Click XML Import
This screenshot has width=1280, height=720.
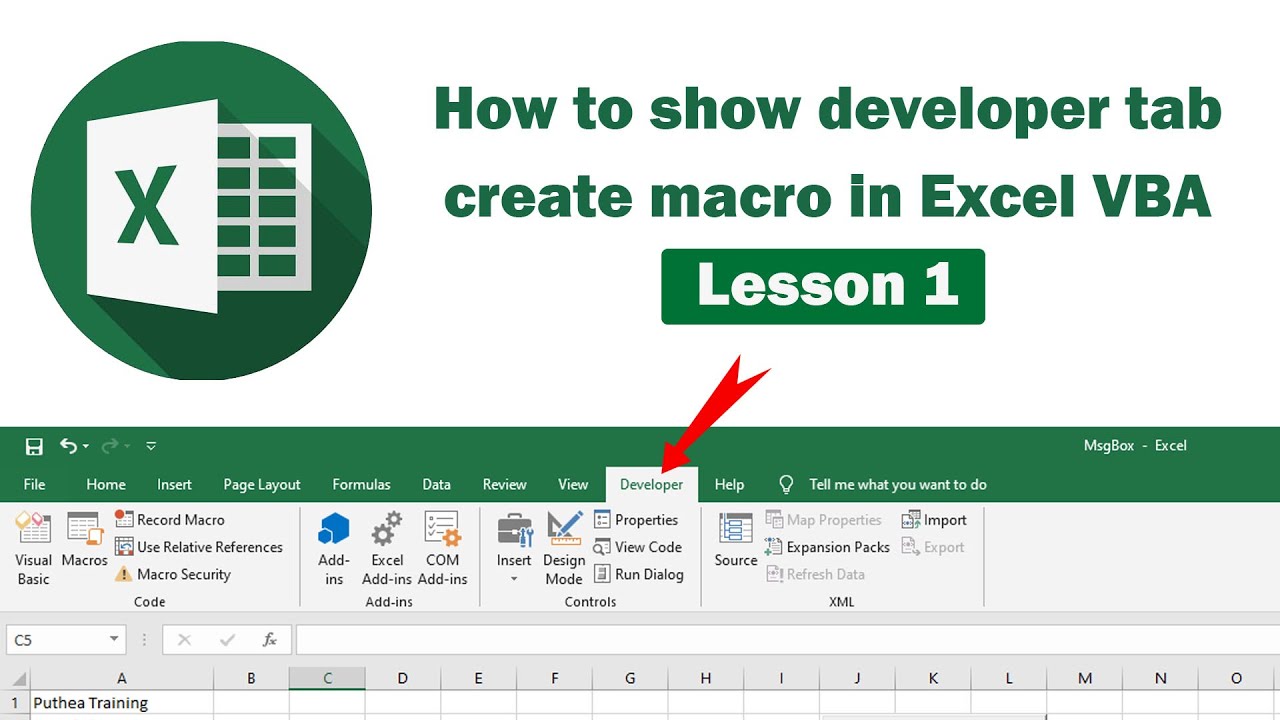[x=934, y=520]
